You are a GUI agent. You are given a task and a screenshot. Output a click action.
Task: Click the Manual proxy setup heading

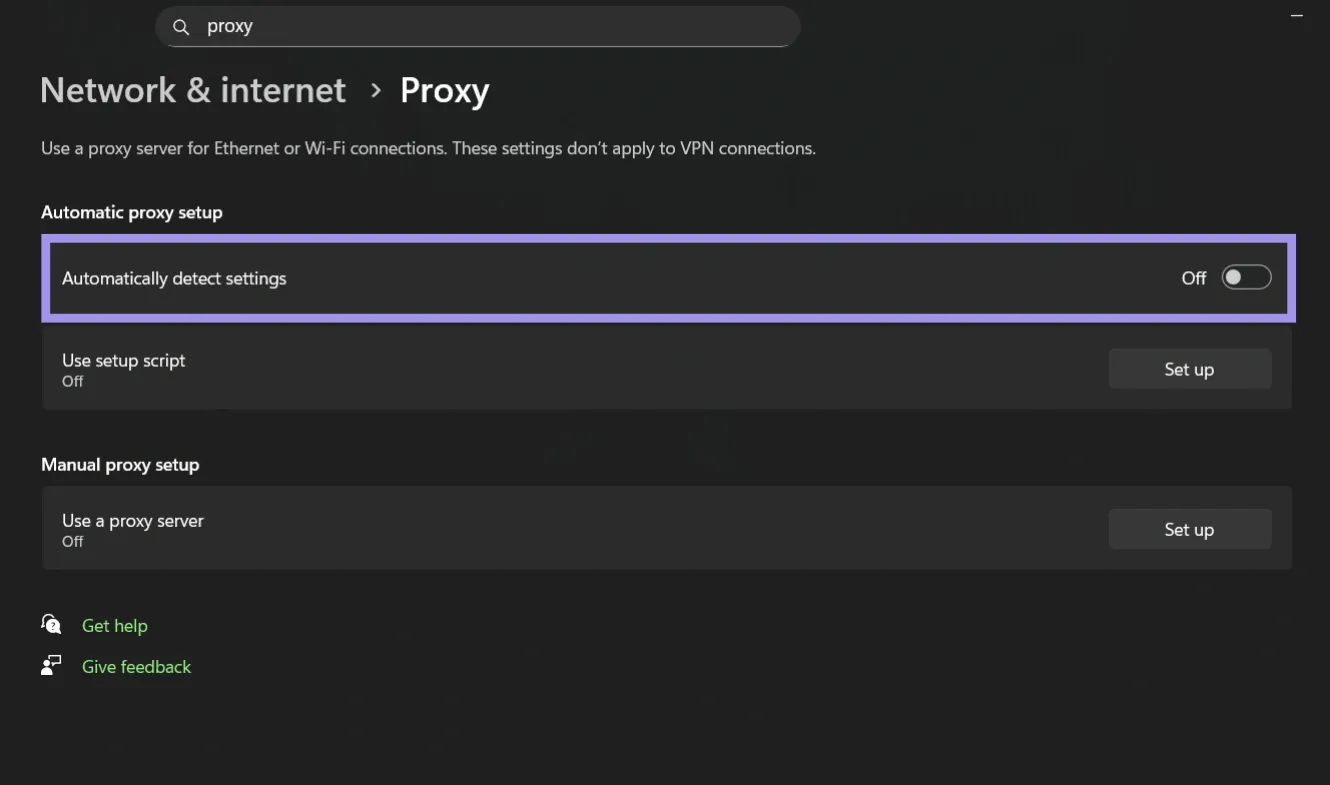click(x=120, y=464)
